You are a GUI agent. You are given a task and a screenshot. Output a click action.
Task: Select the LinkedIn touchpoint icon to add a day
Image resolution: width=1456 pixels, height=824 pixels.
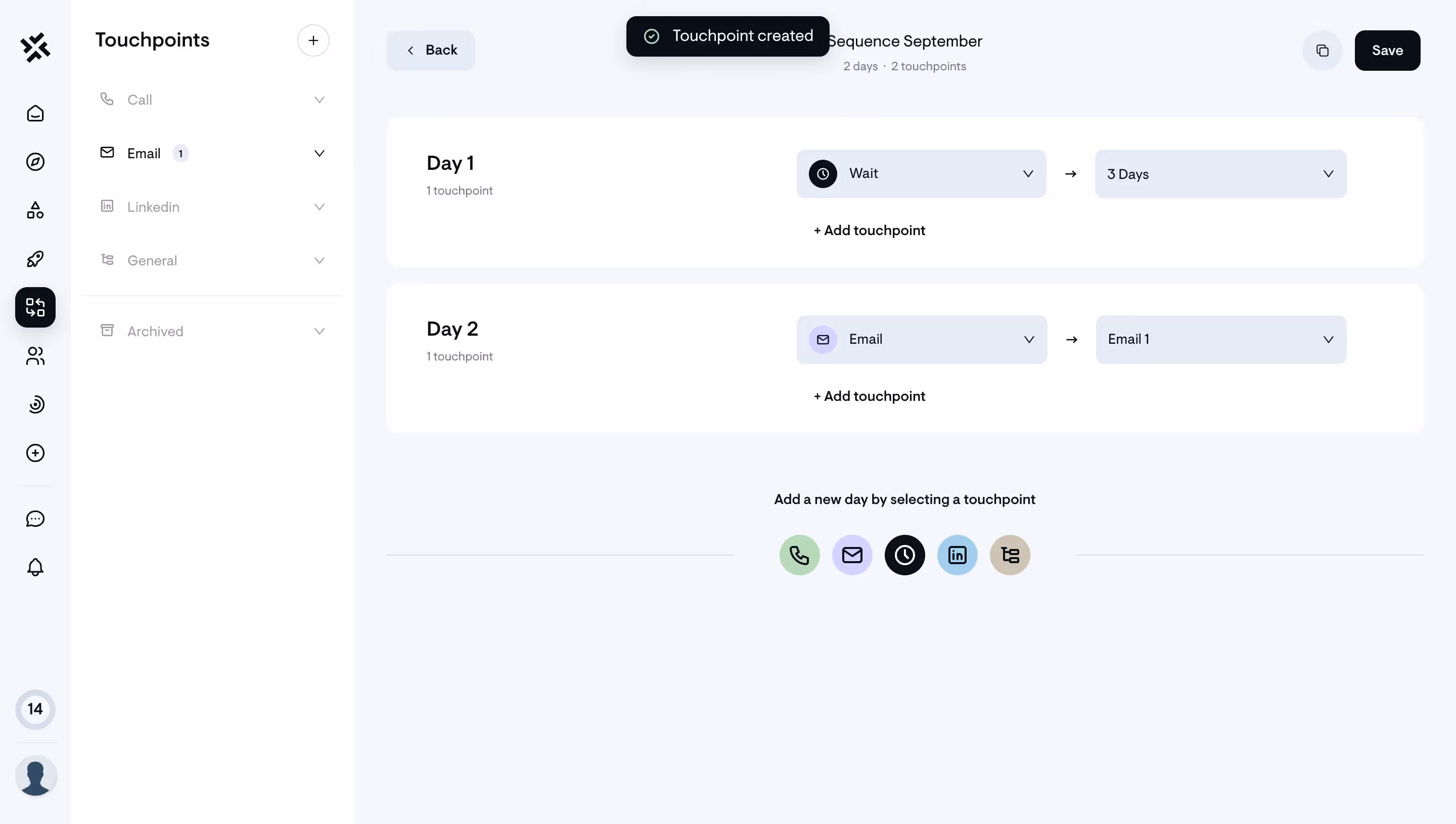tap(957, 555)
